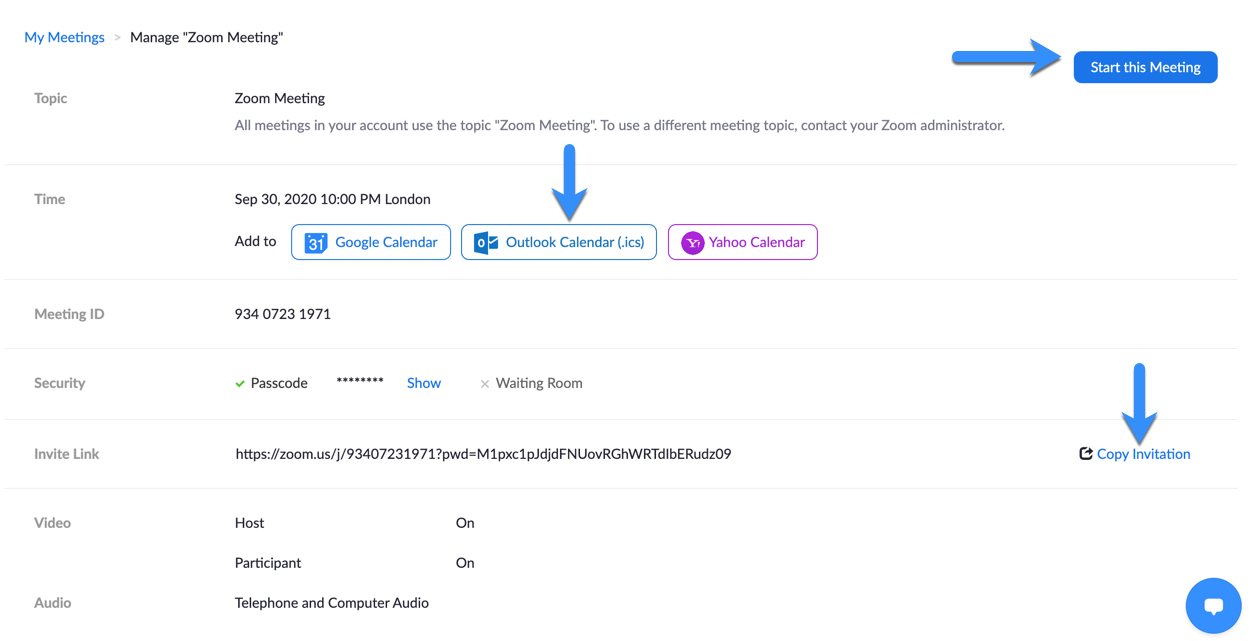
Task: Click the x icon beside Waiting Room
Action: [x=485, y=382]
